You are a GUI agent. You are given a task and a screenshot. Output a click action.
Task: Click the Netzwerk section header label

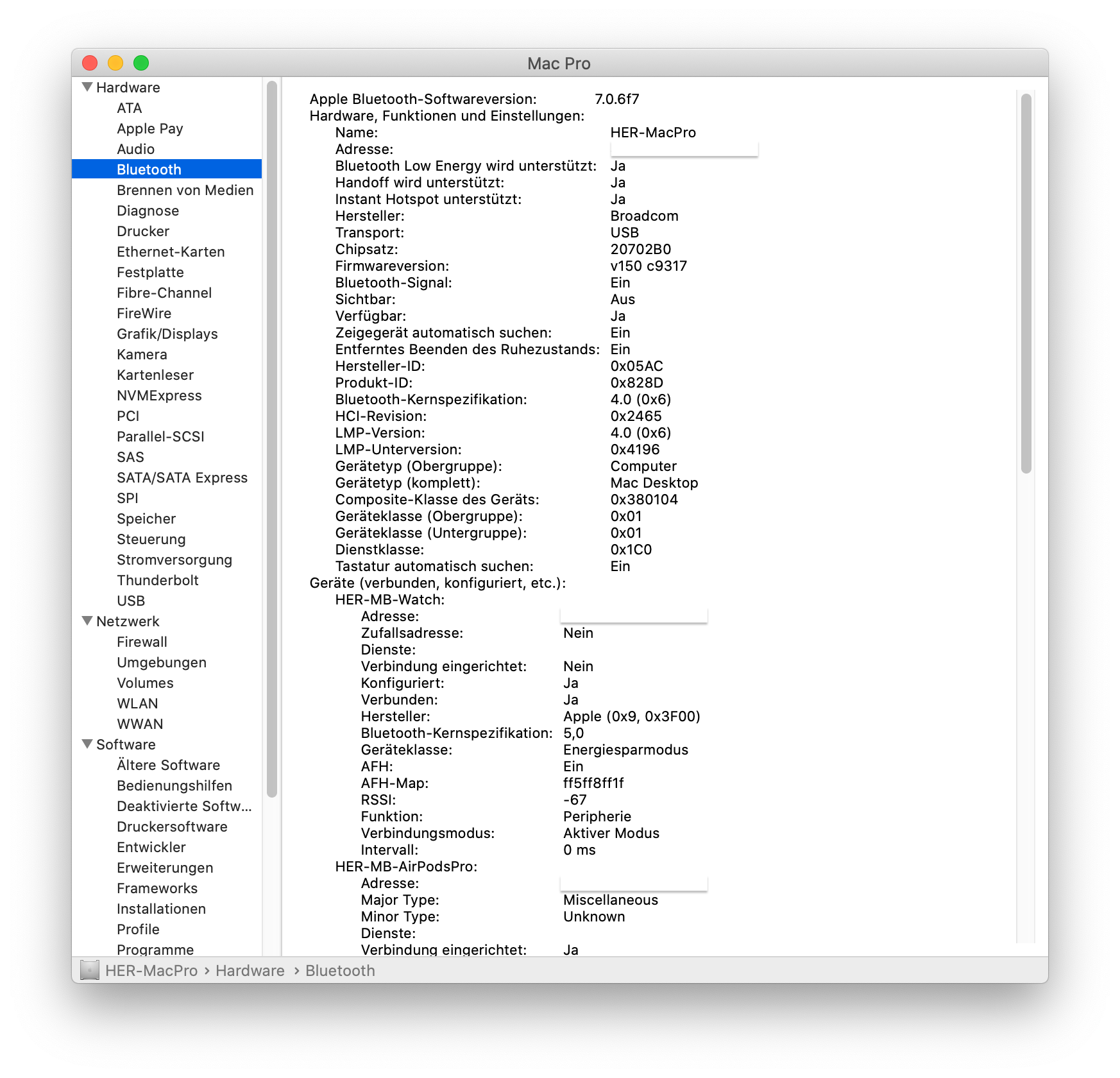click(x=128, y=621)
